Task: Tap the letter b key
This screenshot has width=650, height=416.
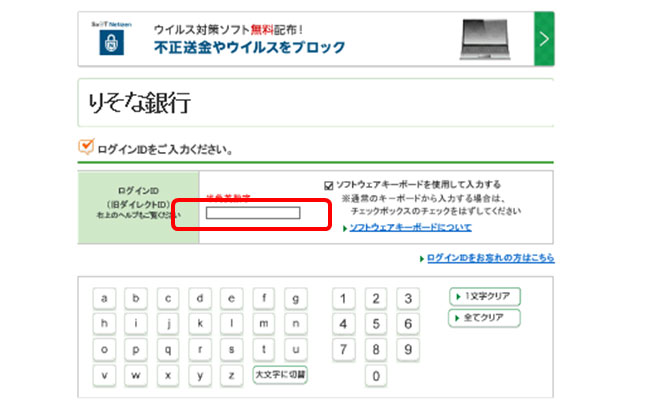Action: [x=136, y=298]
